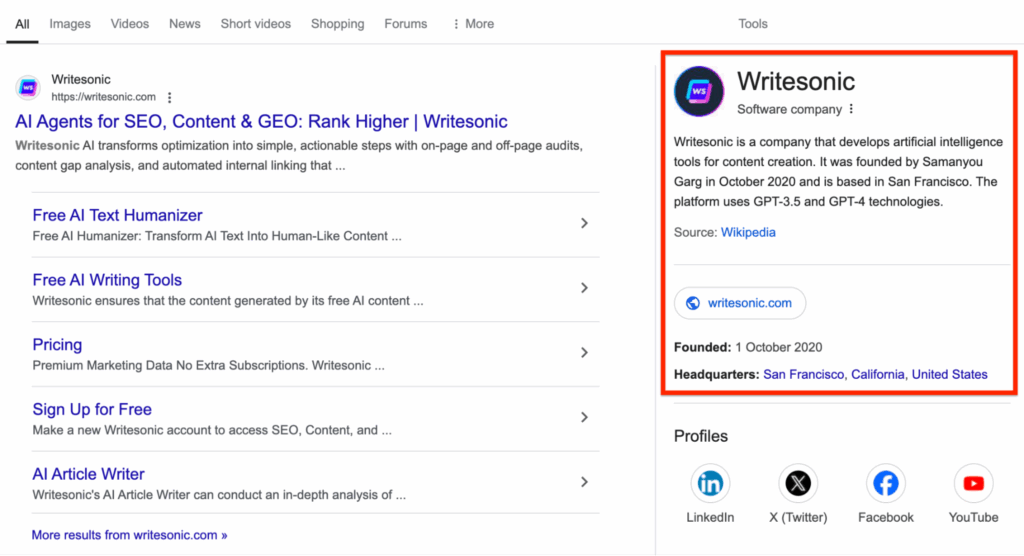Open the AI Article Writer link

point(88,474)
